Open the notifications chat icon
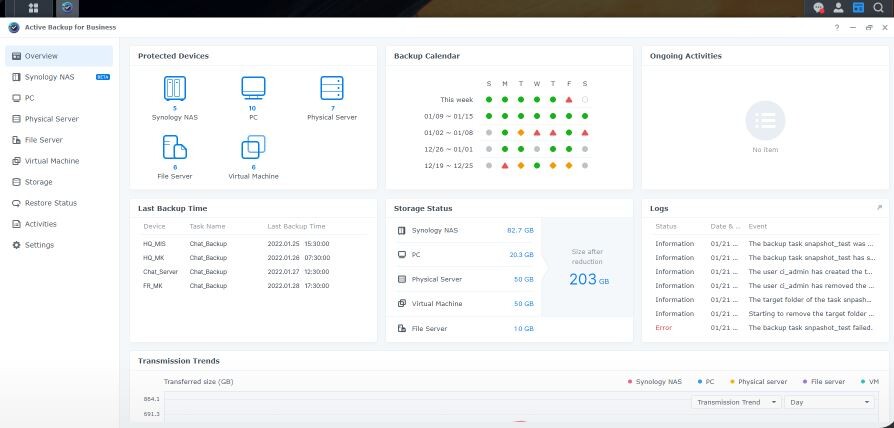The width and height of the screenshot is (894, 428). tap(819, 8)
